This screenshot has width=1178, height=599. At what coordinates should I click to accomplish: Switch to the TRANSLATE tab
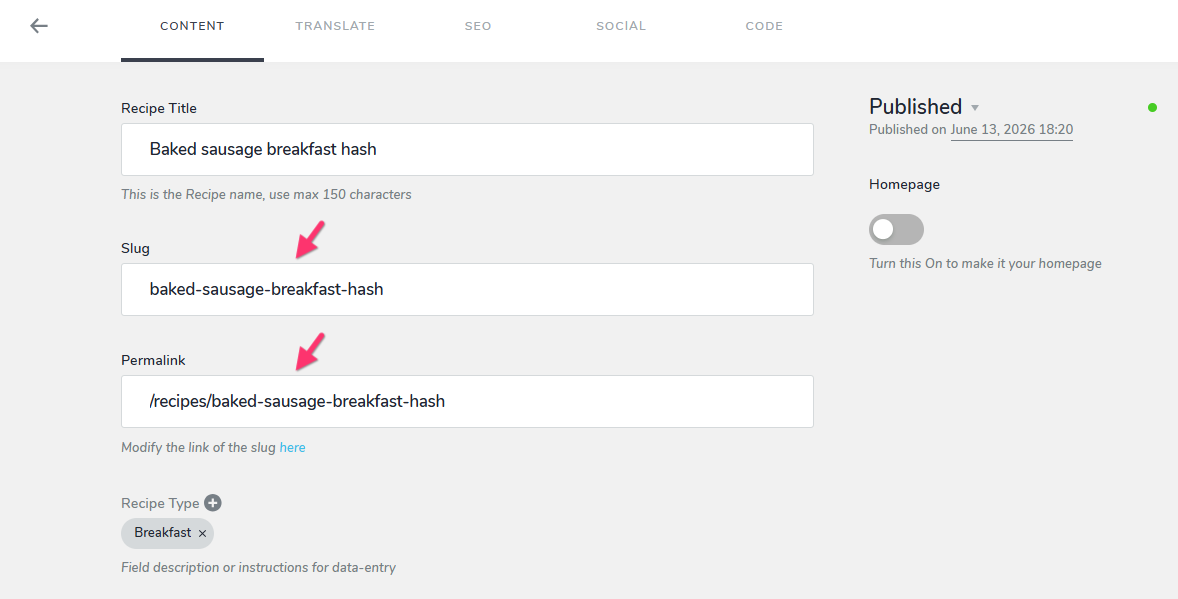[x=335, y=26]
